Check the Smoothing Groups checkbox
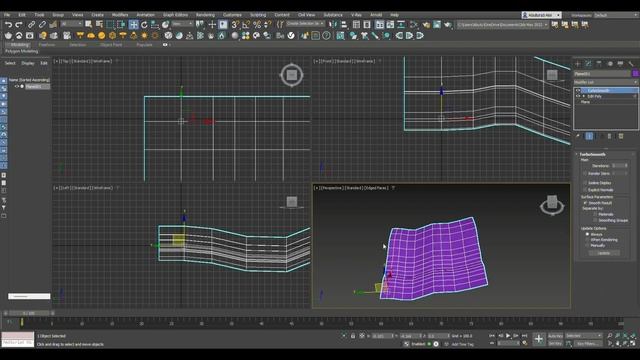The height and width of the screenshot is (360, 640). coord(595,220)
